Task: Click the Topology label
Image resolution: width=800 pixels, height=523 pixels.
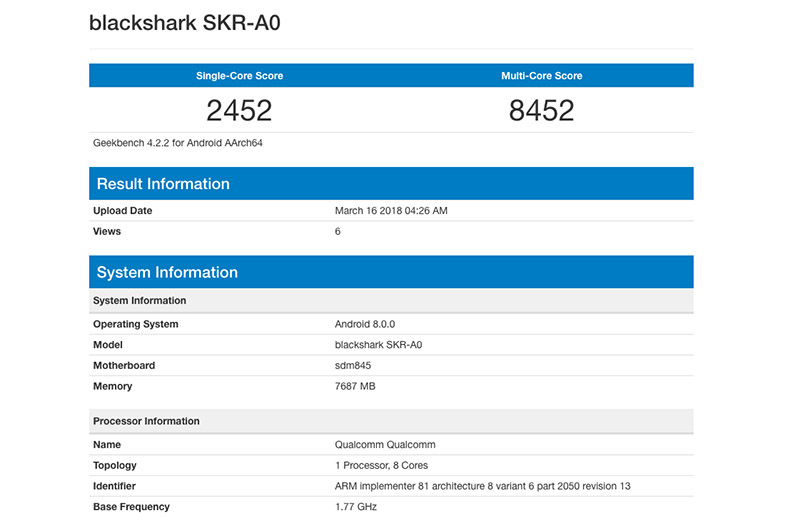Action: (x=115, y=465)
